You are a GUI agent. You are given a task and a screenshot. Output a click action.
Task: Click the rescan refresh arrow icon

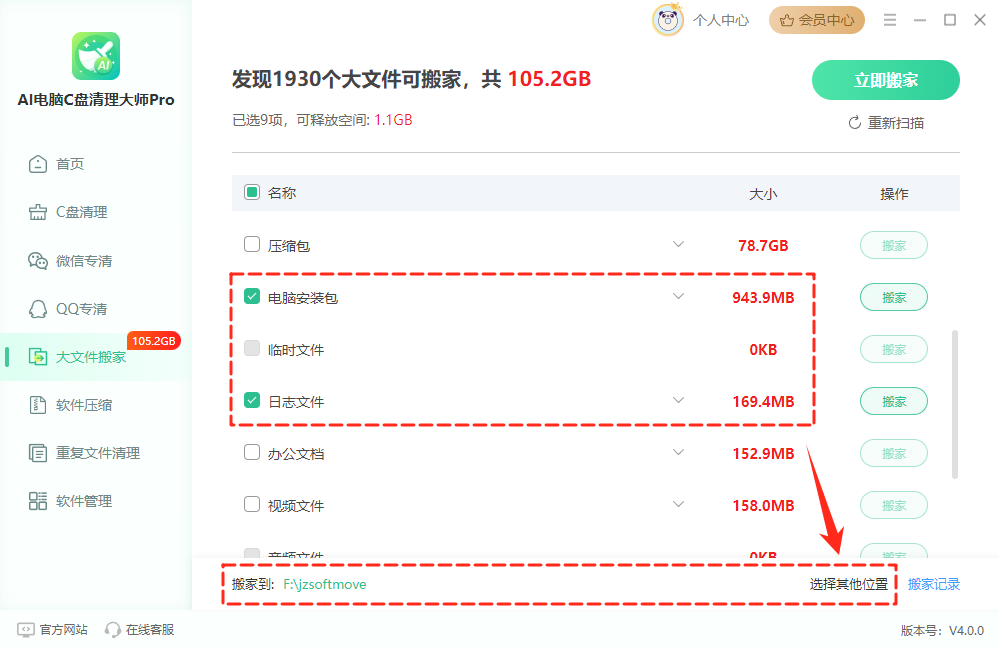click(x=855, y=123)
